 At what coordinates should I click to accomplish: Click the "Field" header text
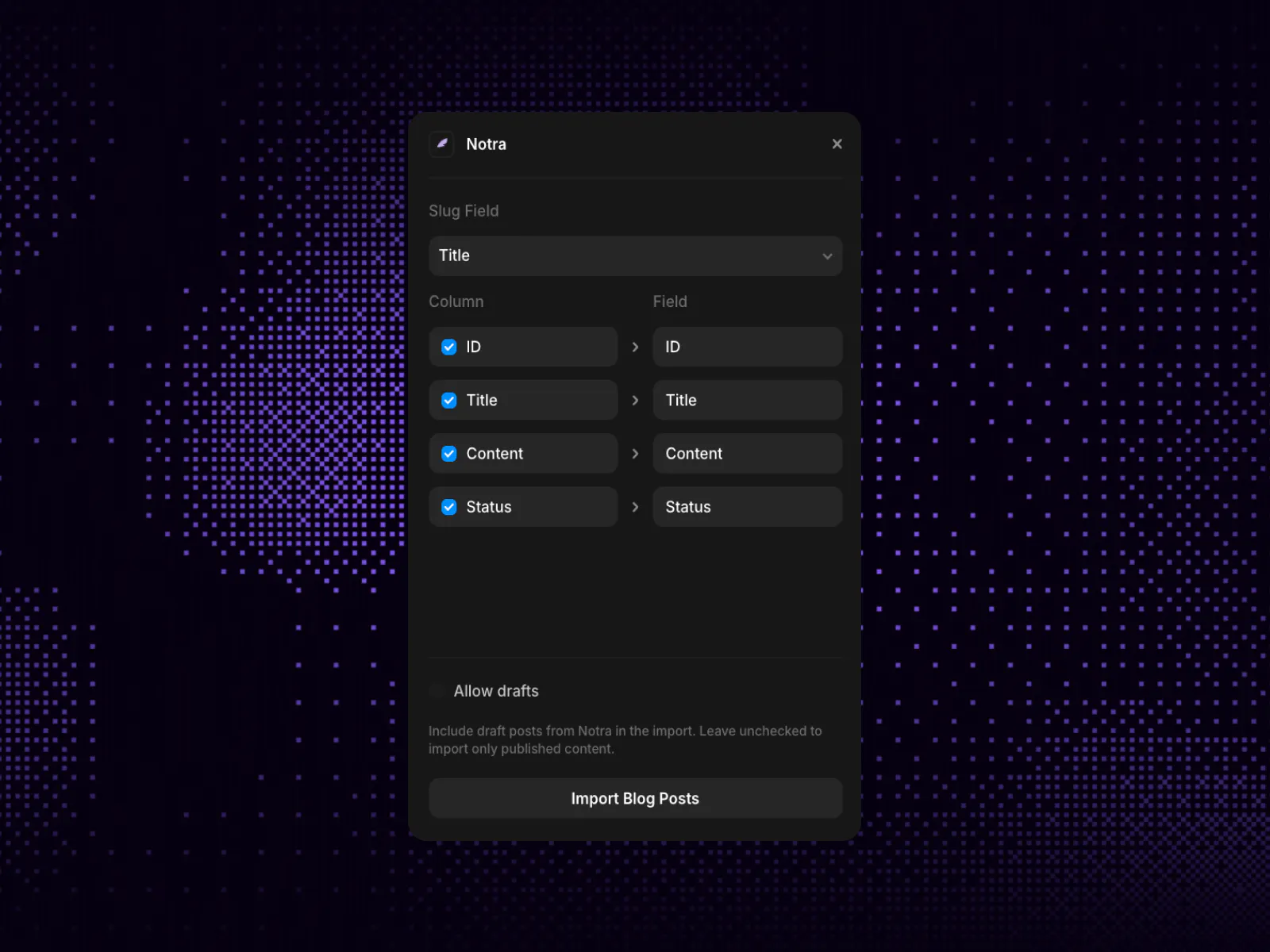pos(670,301)
